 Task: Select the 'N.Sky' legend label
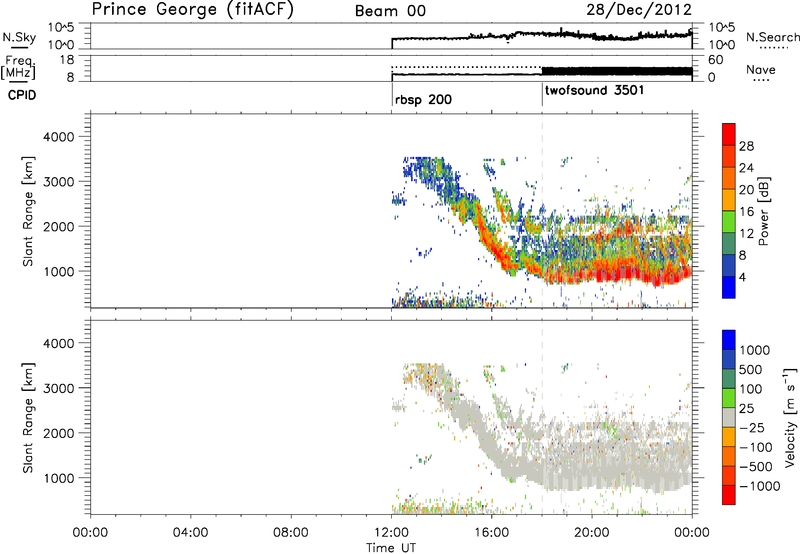click(x=19, y=37)
